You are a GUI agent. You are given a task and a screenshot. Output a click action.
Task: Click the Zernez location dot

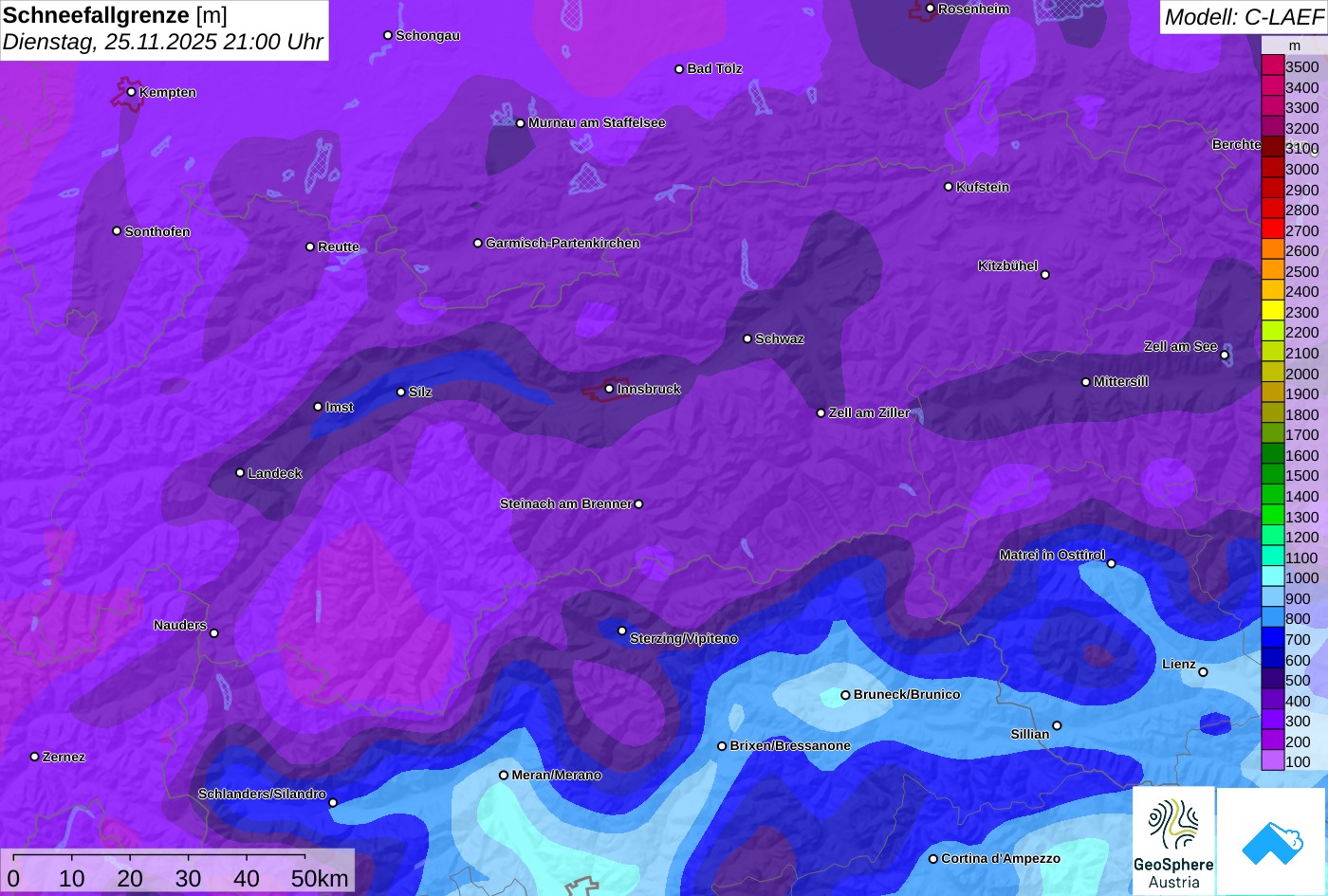35,757
